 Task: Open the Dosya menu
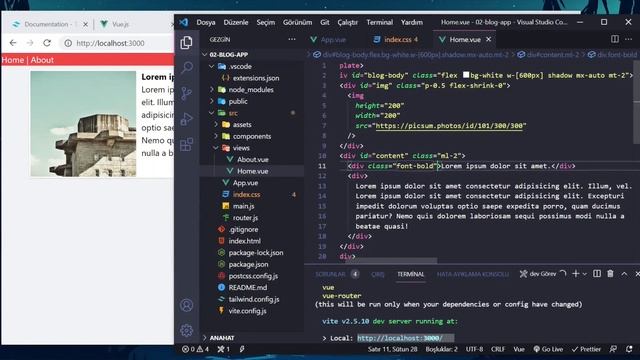coord(206,22)
